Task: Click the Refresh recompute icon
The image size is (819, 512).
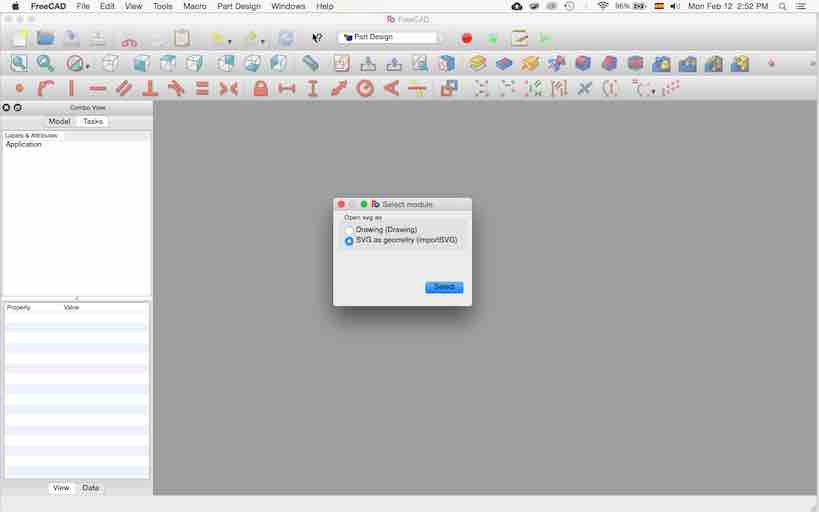Action: pos(286,38)
